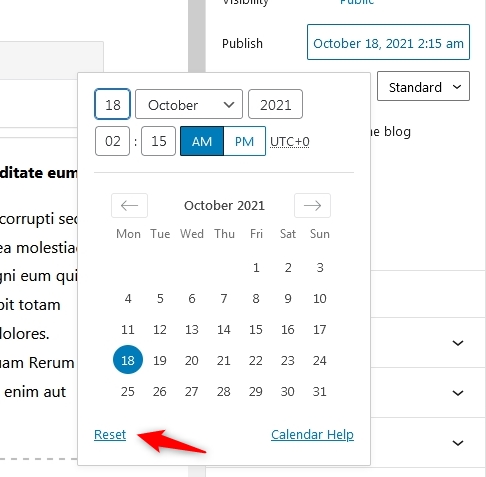Viewport: 486px width, 477px height.
Task: Click the publish date October 18, 2021 button
Action: coord(388,42)
